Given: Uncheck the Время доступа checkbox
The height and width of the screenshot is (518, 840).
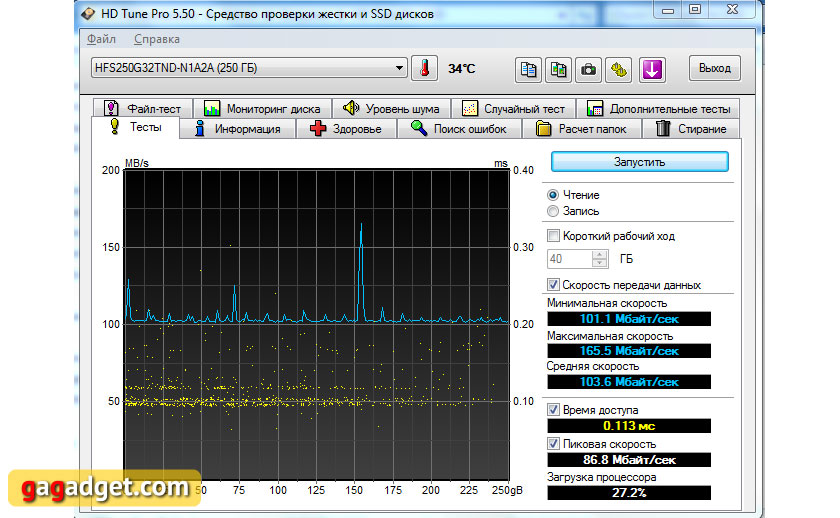Looking at the screenshot, I should [554, 410].
